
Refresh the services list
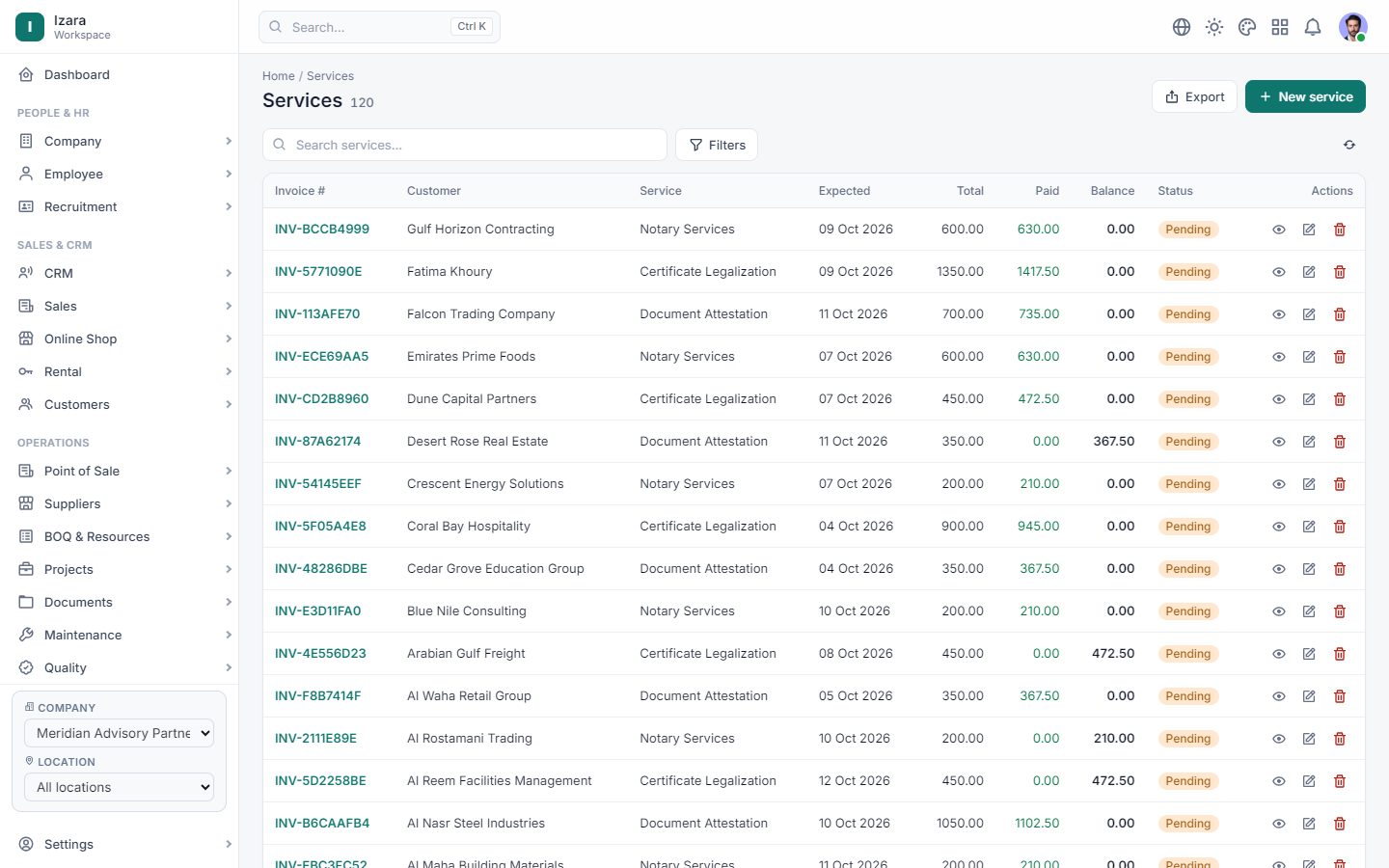[1349, 145]
